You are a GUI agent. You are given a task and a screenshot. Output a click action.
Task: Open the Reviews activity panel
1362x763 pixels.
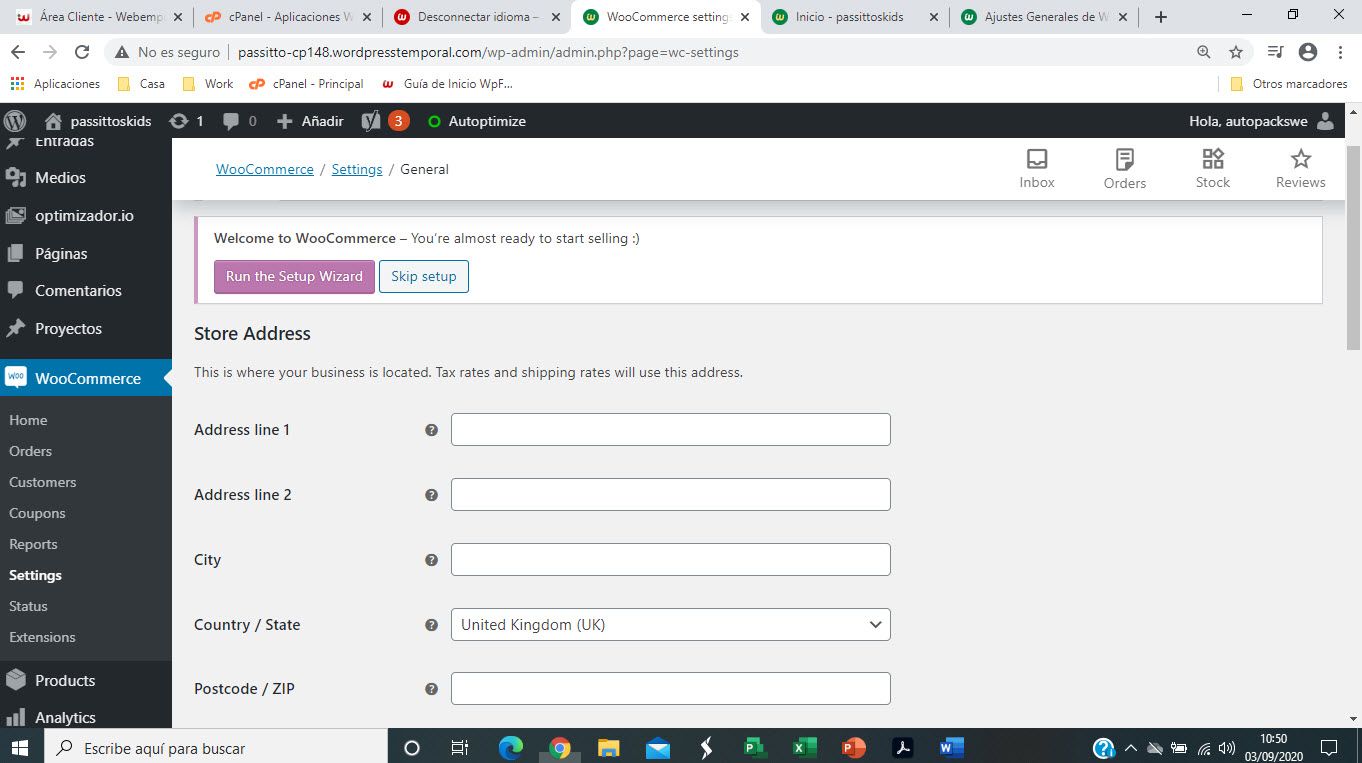coord(1301,169)
